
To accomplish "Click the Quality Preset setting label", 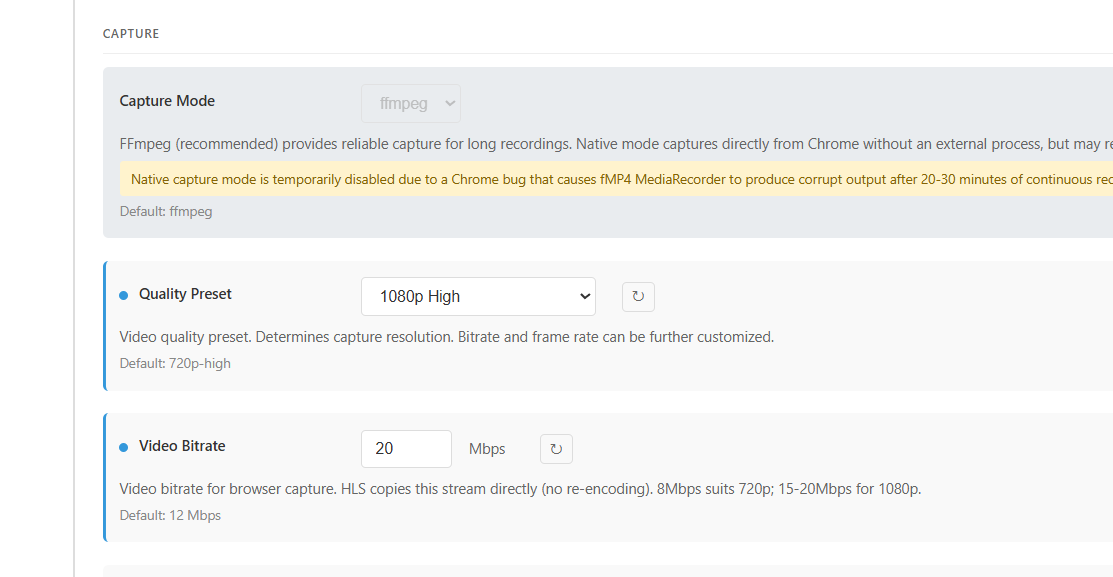I will [185, 294].
